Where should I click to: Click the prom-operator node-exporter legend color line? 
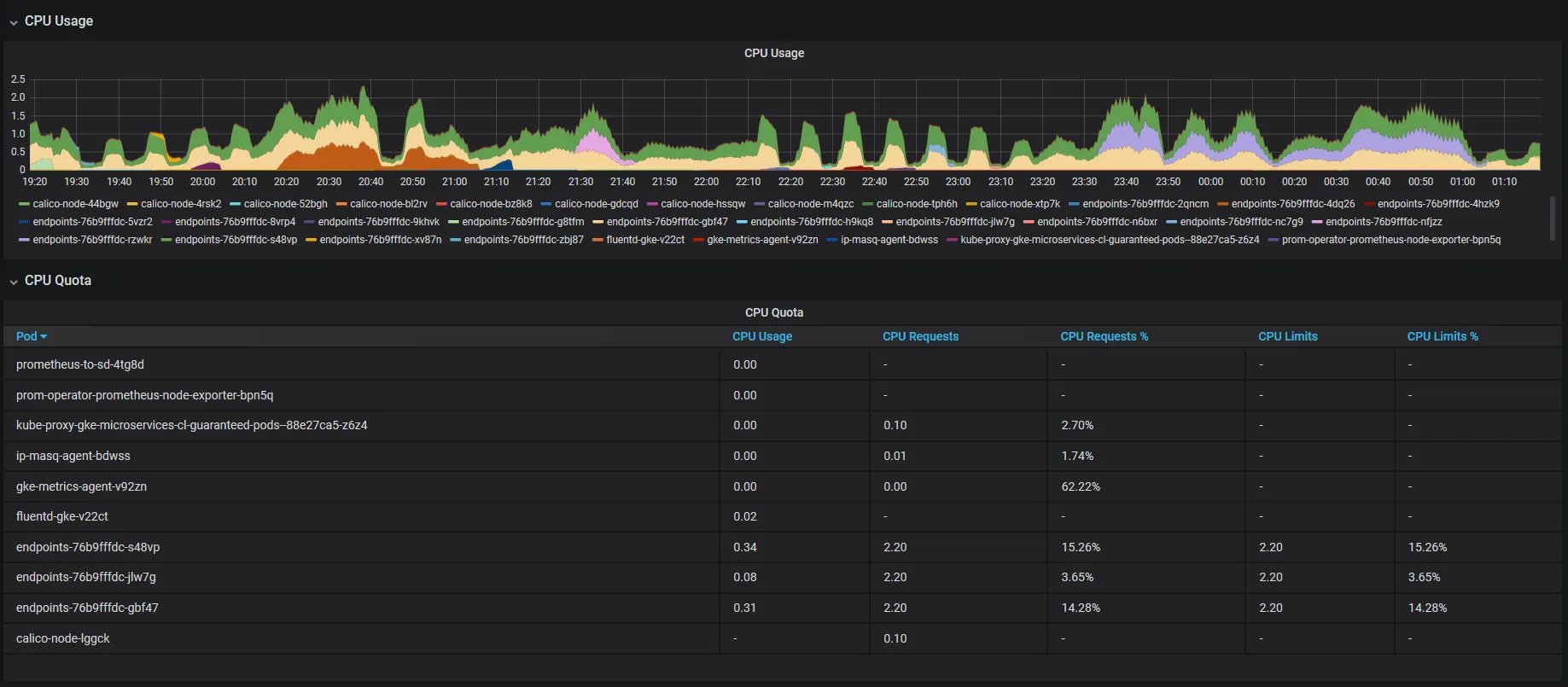[1274, 241]
